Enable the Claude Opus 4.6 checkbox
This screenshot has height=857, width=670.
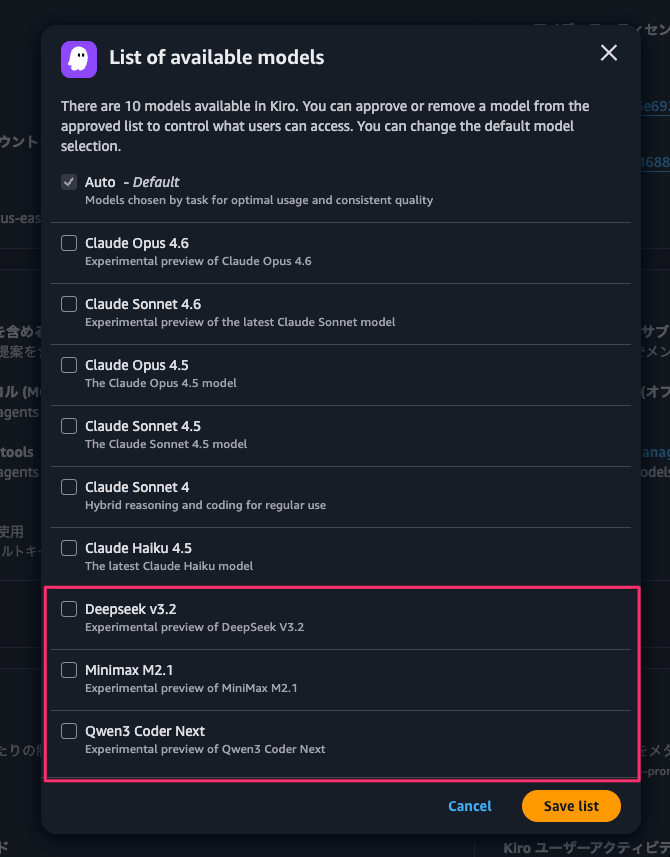point(69,243)
